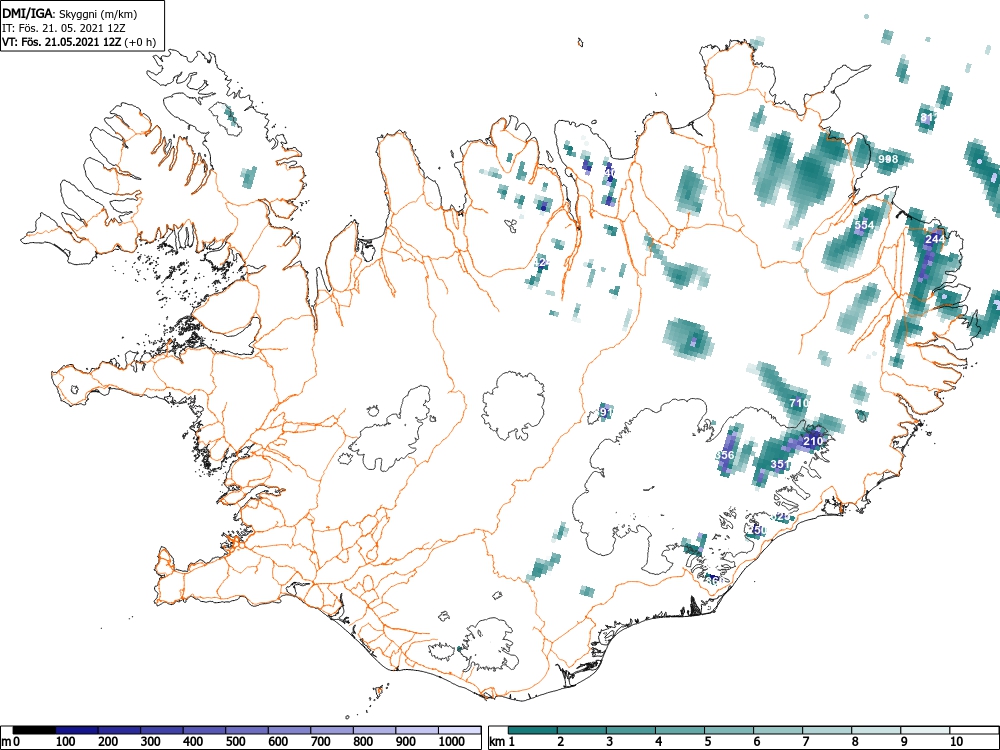Click the pale lilac swatch between 900 and 1000 m

[x=417, y=730]
